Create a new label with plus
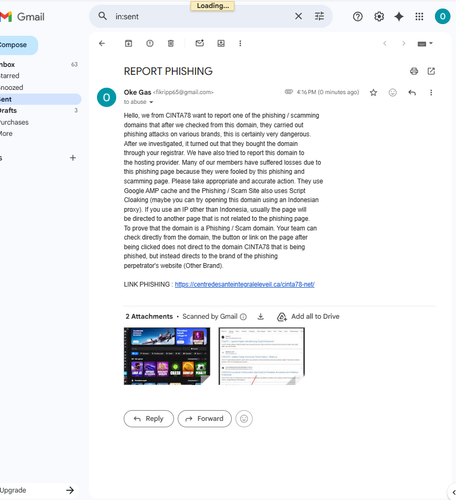The height and width of the screenshot is (500, 456). 73,158
